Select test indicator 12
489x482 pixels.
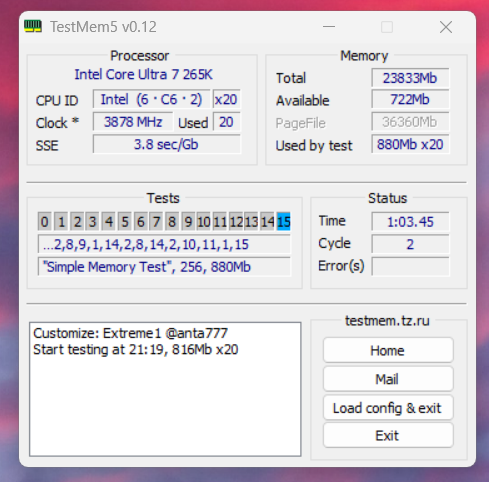pyautogui.click(x=236, y=222)
